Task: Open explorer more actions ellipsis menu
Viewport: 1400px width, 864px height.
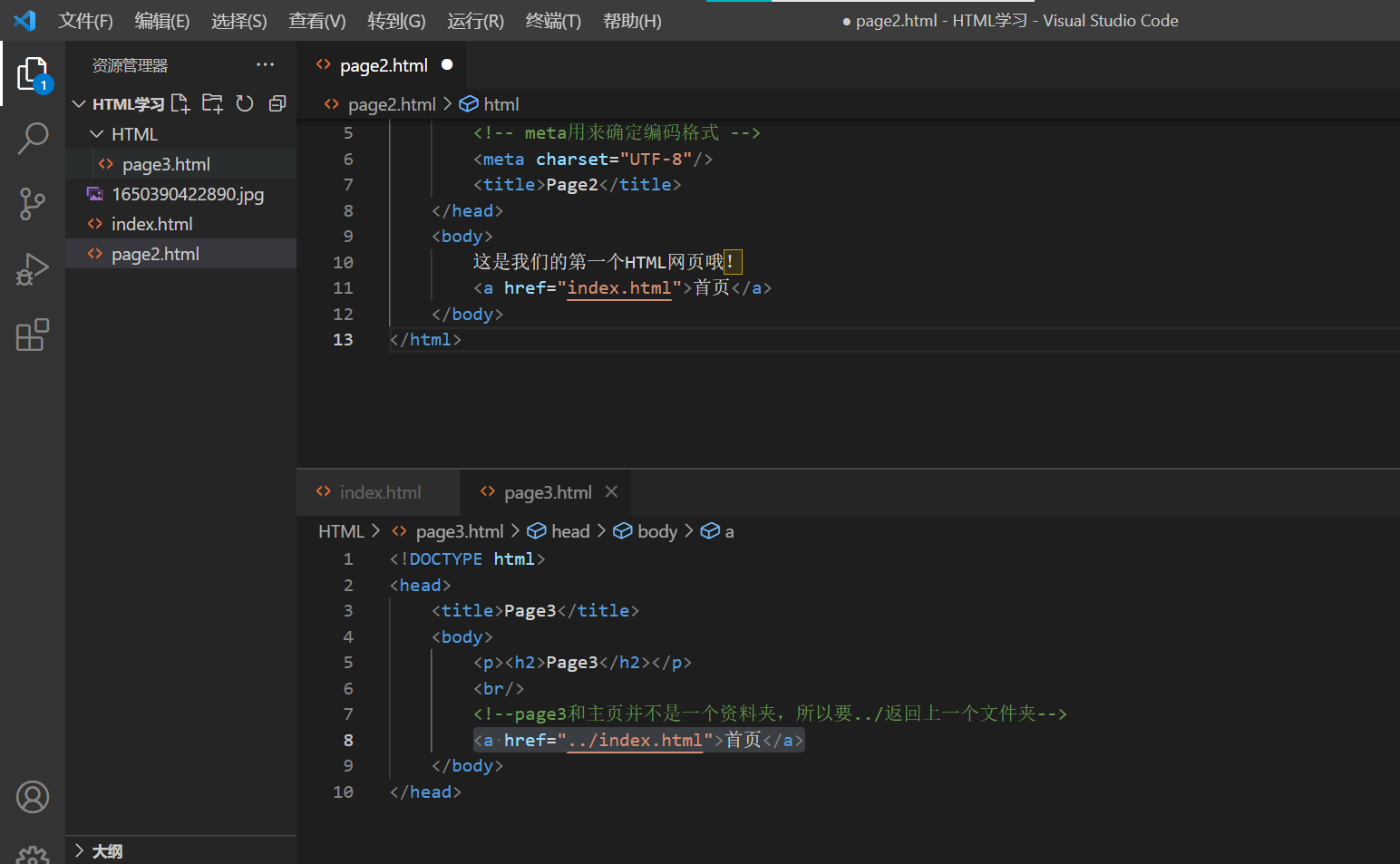Action: click(265, 64)
